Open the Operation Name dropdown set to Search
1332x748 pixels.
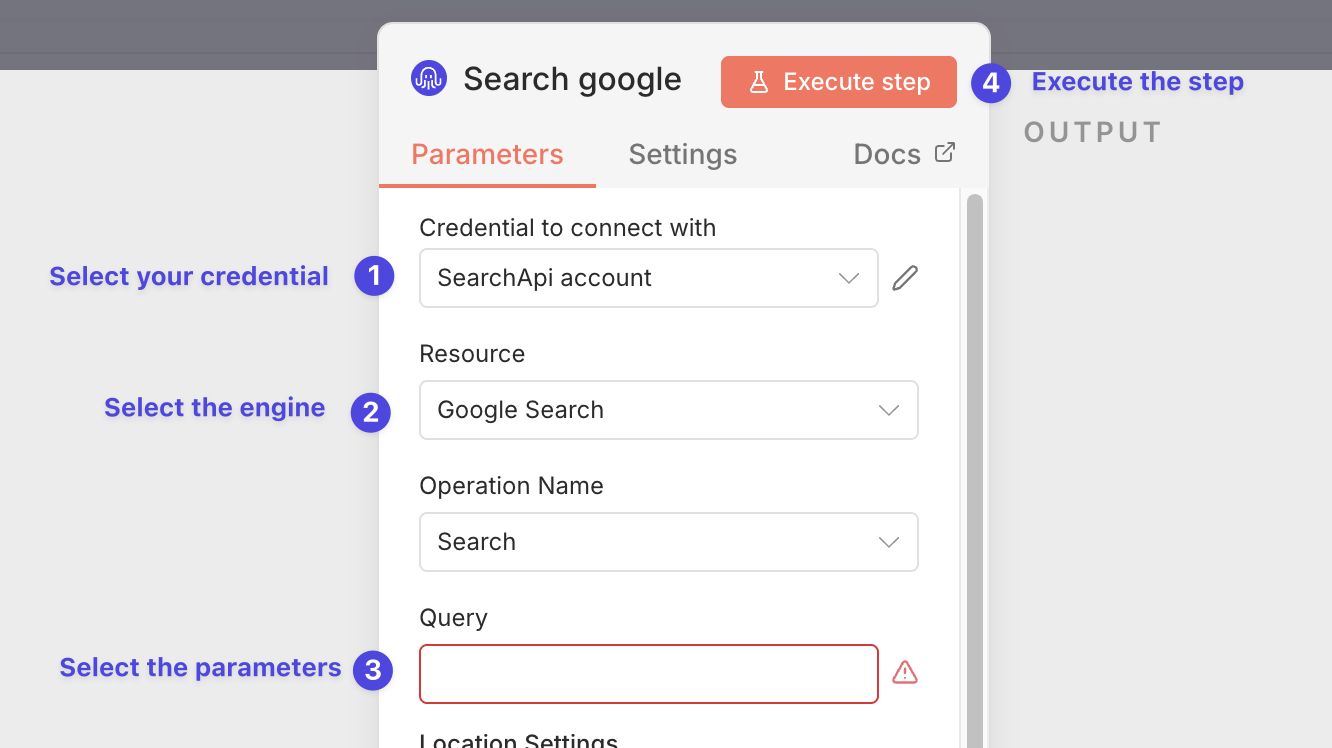pyautogui.click(x=669, y=542)
